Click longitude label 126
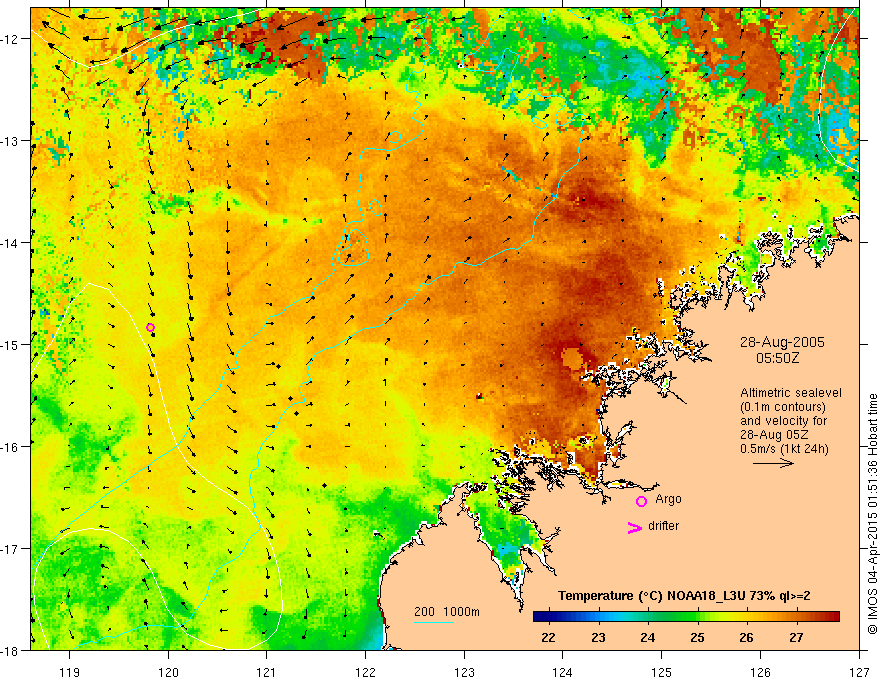Viewport: 880px width, 680px height. pyautogui.click(x=760, y=672)
